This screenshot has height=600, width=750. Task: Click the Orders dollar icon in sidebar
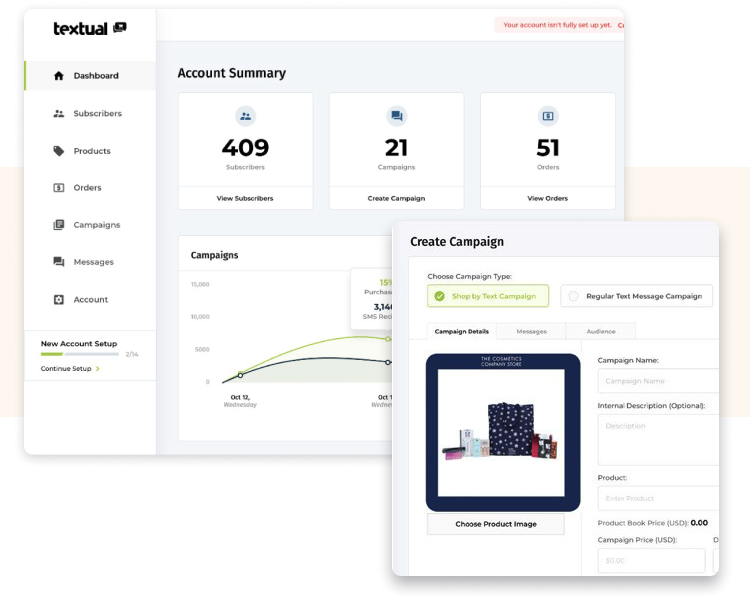coord(59,188)
